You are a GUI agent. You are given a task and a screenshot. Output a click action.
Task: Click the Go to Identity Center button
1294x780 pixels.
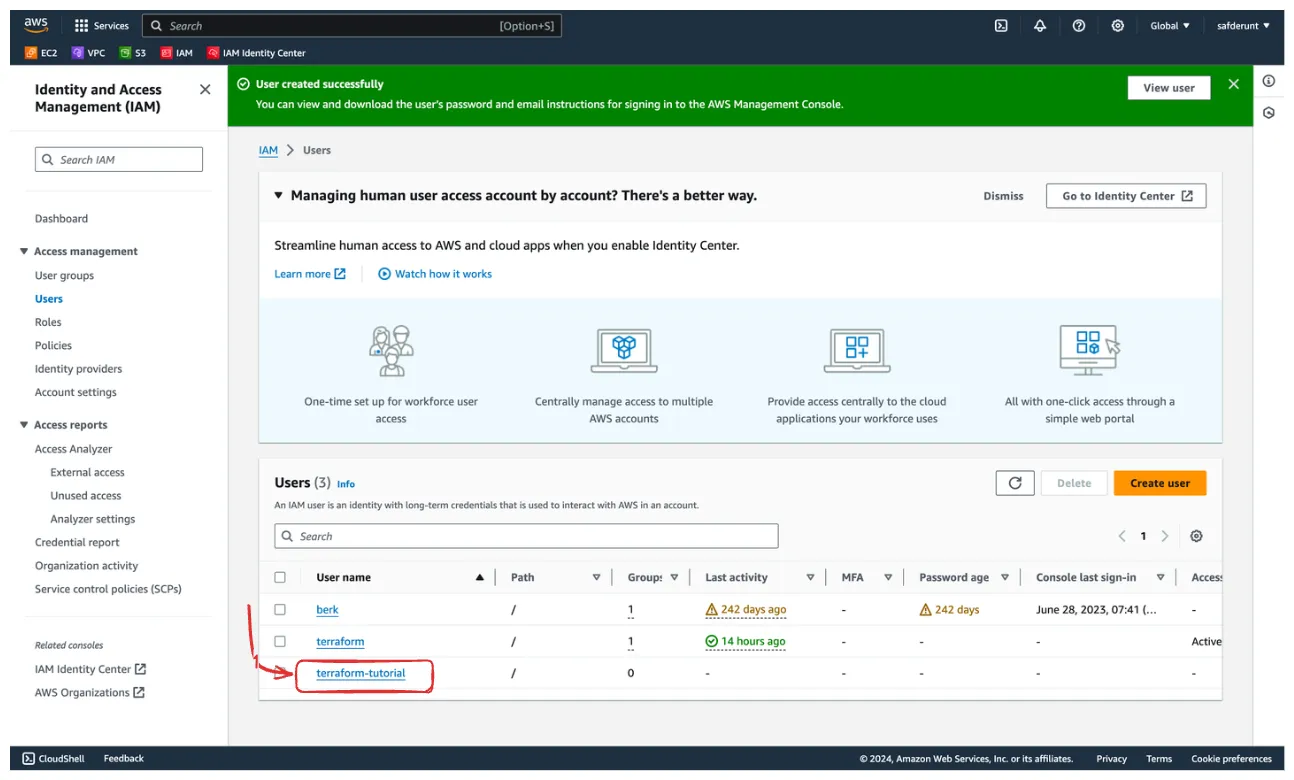pos(1126,196)
